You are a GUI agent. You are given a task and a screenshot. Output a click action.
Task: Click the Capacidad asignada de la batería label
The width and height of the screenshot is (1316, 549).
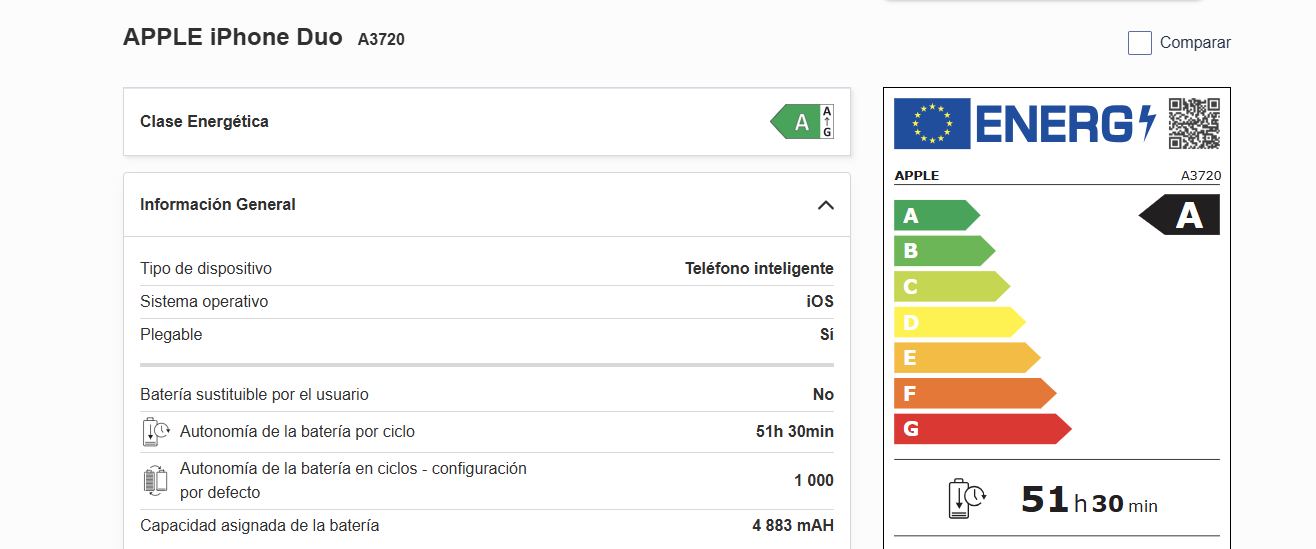coord(260,526)
